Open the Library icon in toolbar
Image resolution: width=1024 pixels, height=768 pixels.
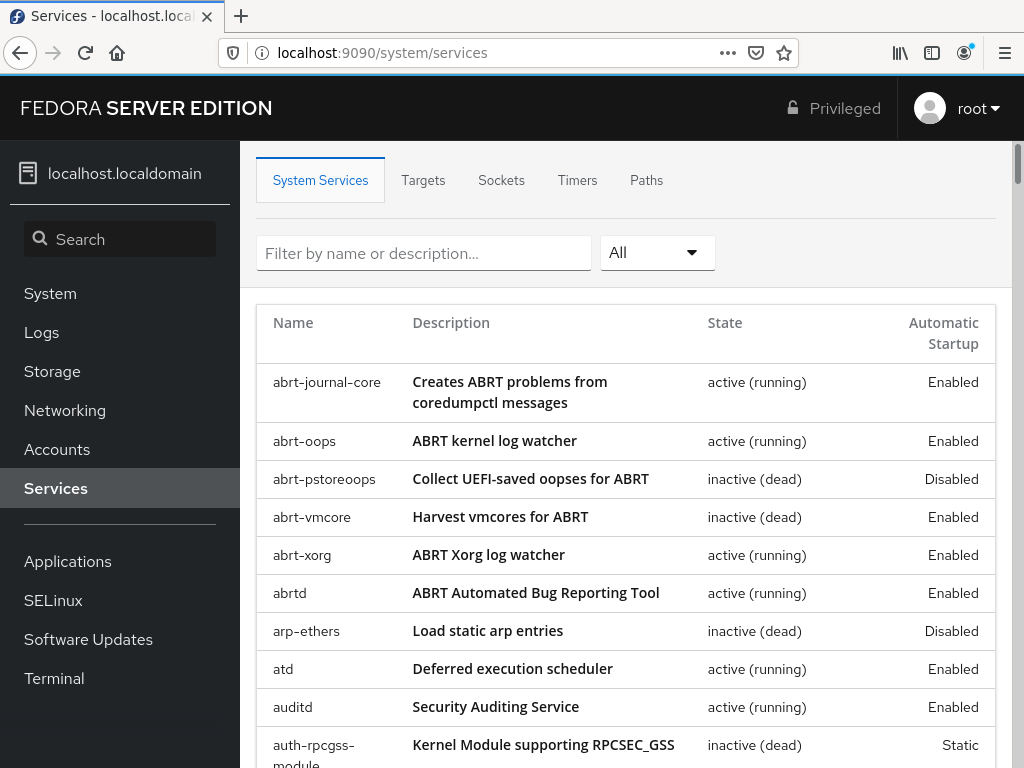900,53
